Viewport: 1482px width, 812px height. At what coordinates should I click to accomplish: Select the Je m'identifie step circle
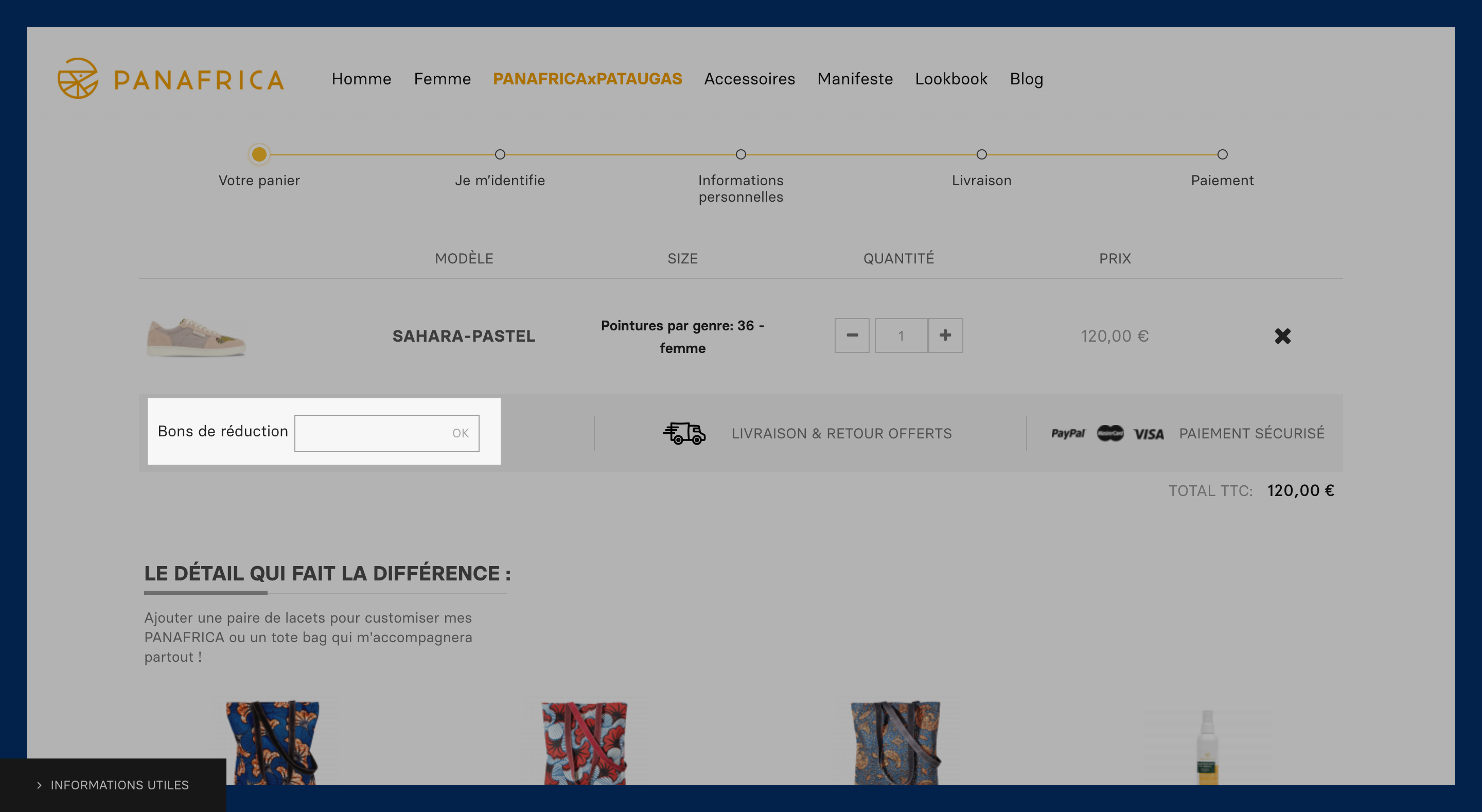point(500,154)
